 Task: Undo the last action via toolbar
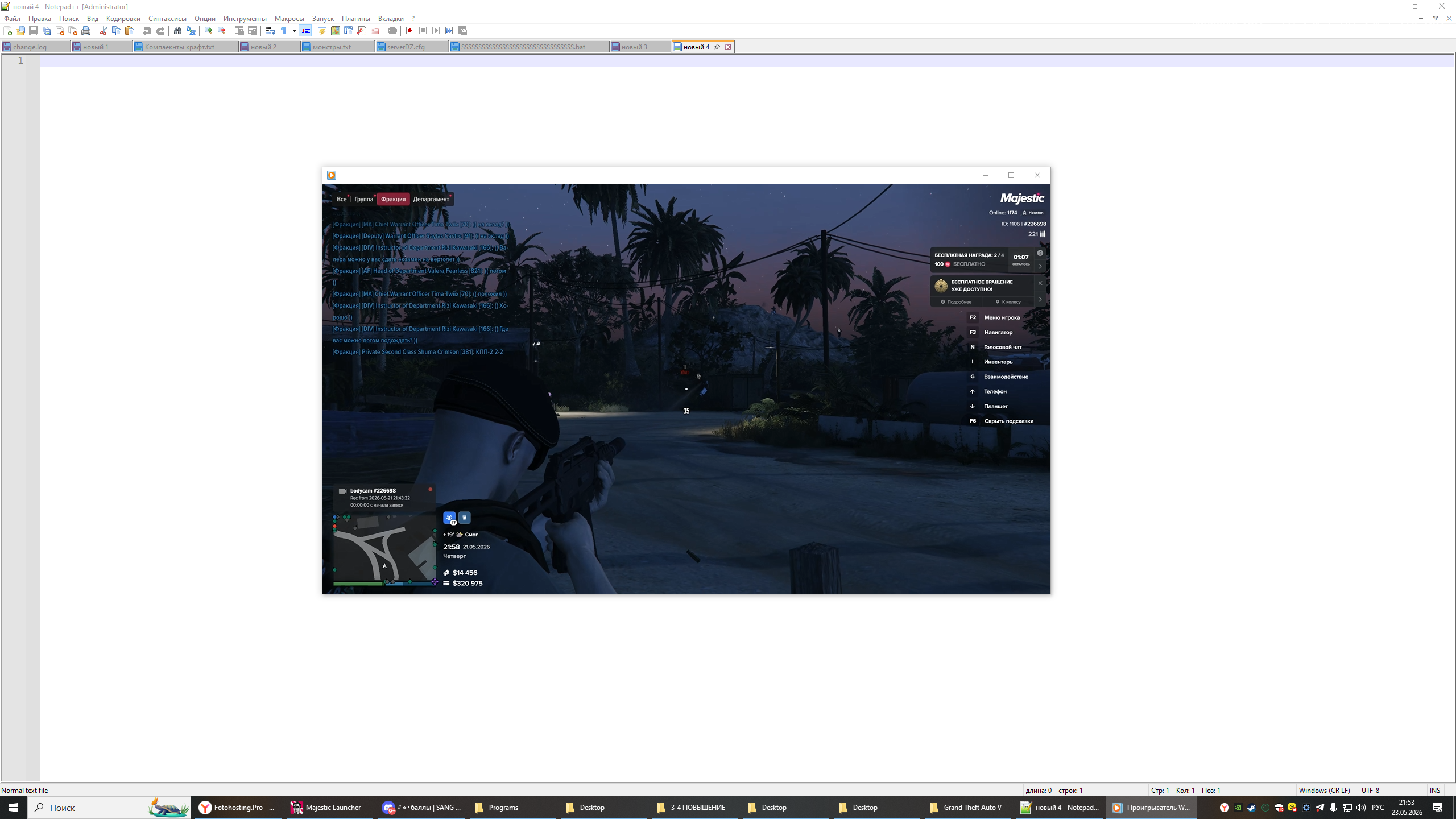147,31
